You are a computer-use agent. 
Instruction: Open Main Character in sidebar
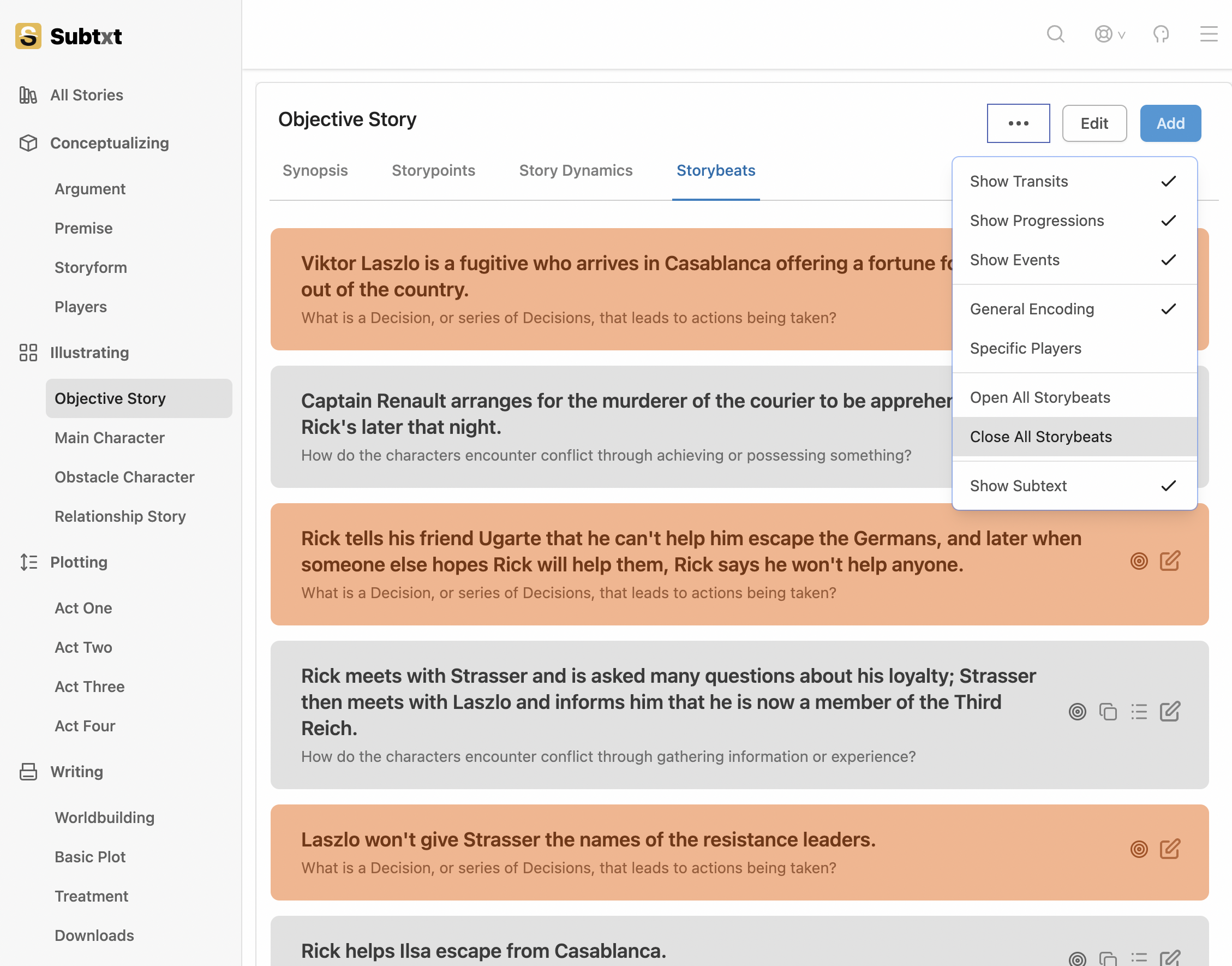point(110,438)
